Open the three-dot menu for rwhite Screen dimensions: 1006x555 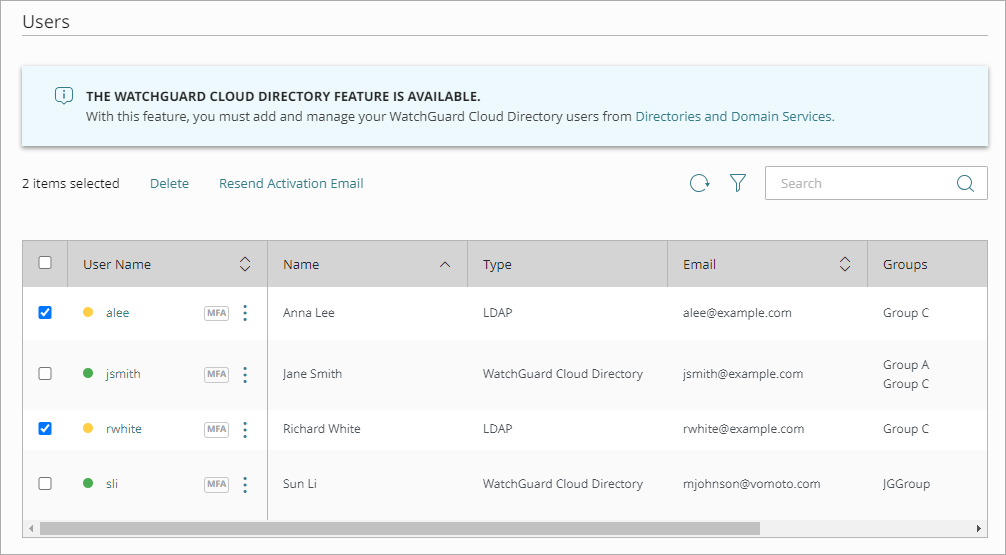click(x=245, y=429)
